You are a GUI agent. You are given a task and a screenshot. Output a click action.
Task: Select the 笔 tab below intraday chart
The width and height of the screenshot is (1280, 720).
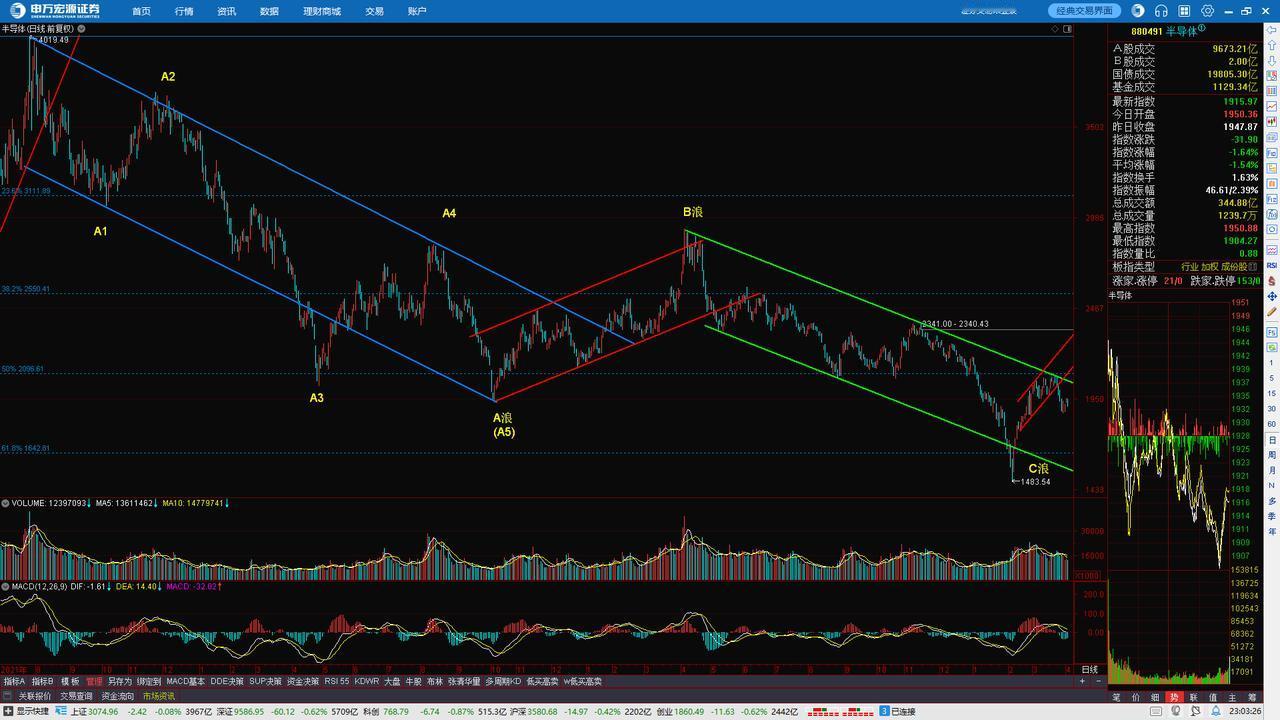click(x=1116, y=696)
